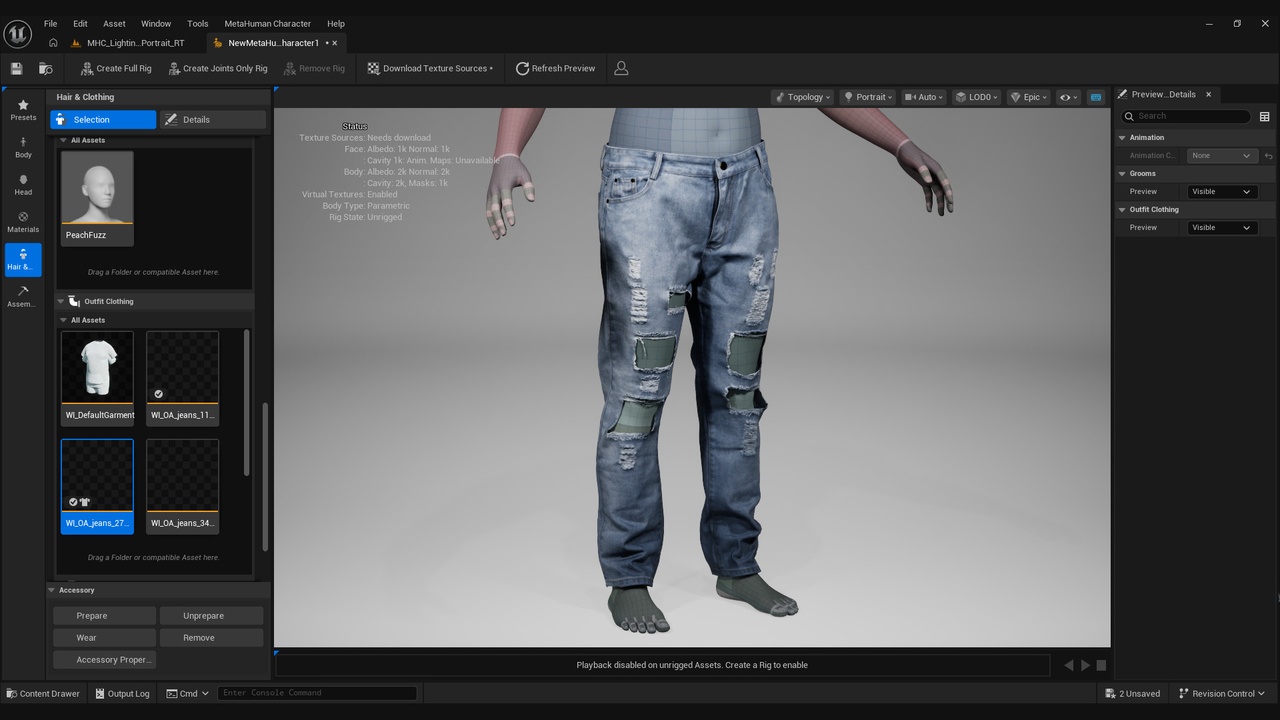Click Create Joints Only Rig toolbar button
This screenshot has width=1280, height=720.
(x=218, y=68)
